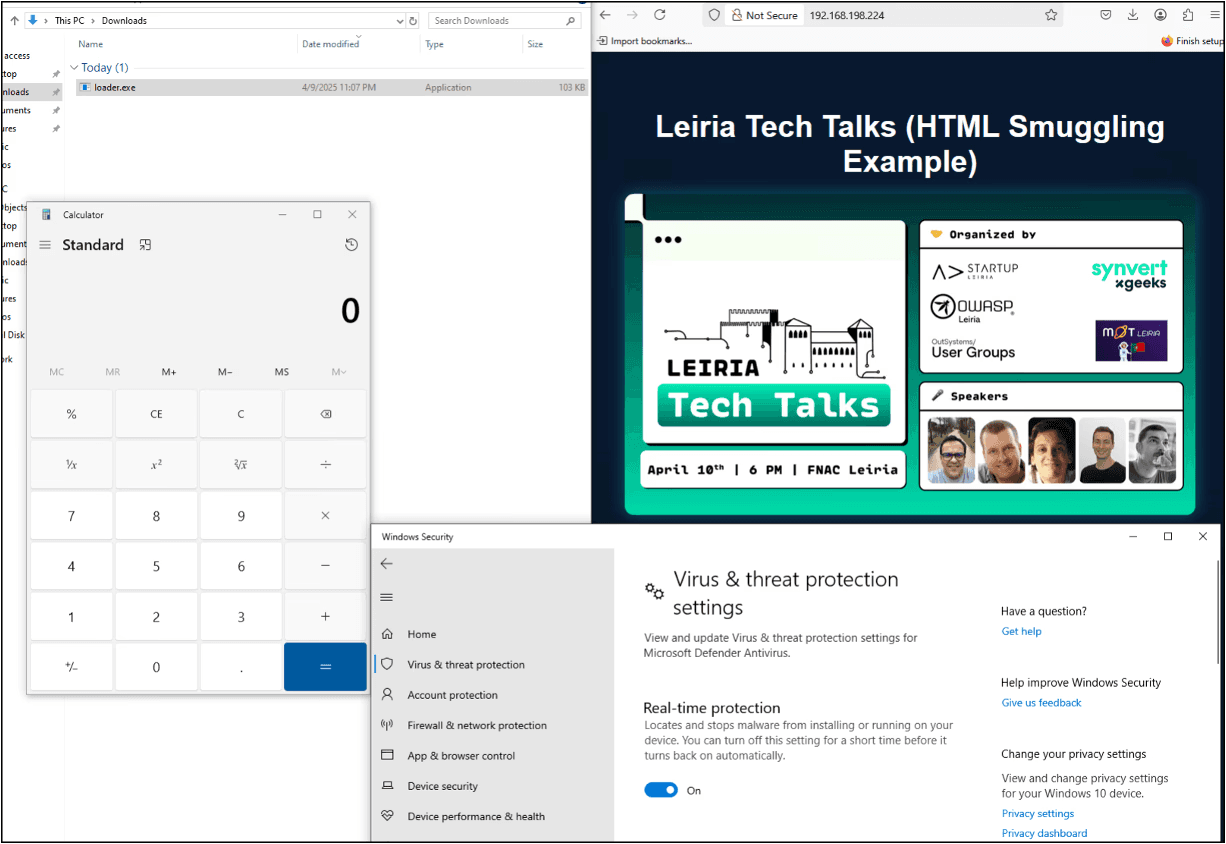Open Firefox account icon
Image resolution: width=1226 pixels, height=844 pixels.
(x=1160, y=15)
